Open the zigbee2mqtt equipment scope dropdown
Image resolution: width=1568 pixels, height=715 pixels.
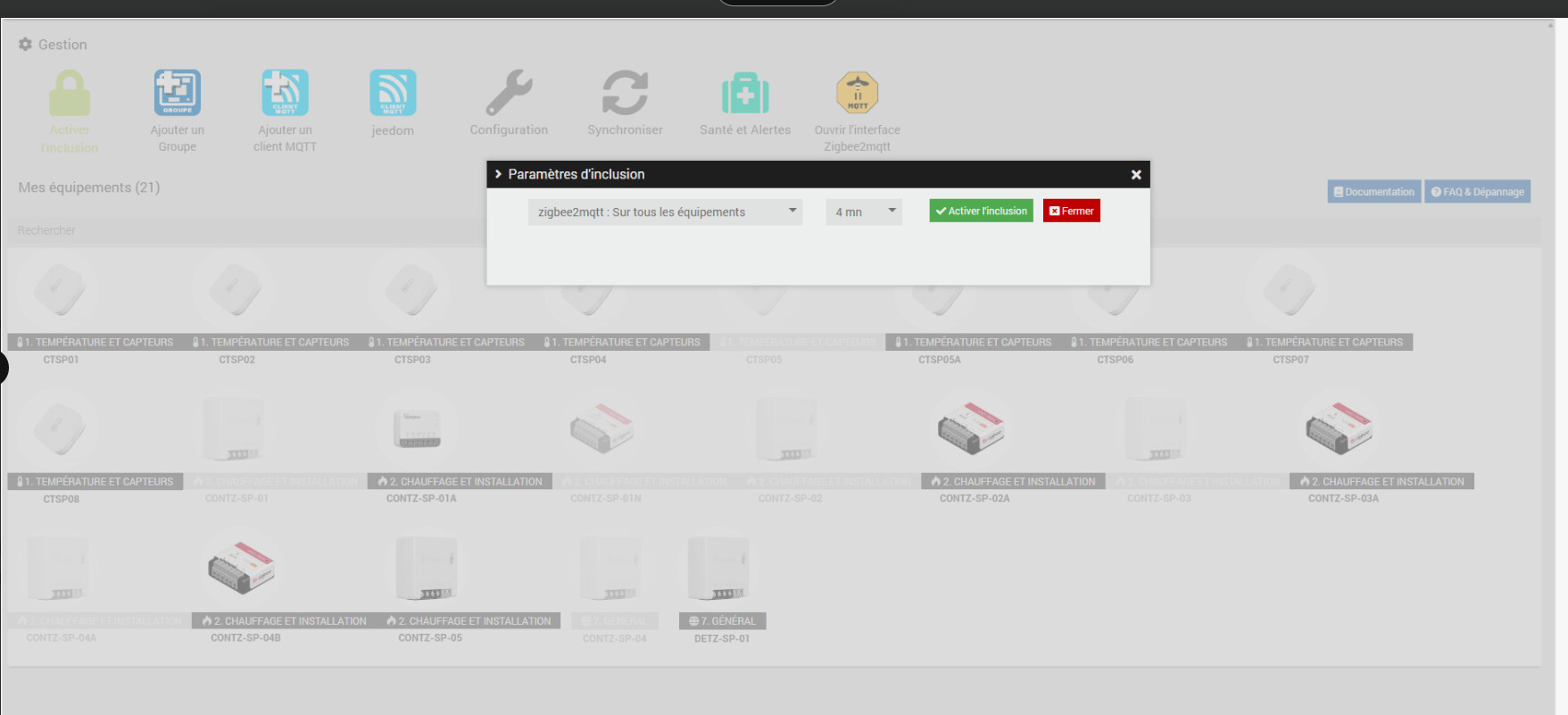tap(665, 212)
